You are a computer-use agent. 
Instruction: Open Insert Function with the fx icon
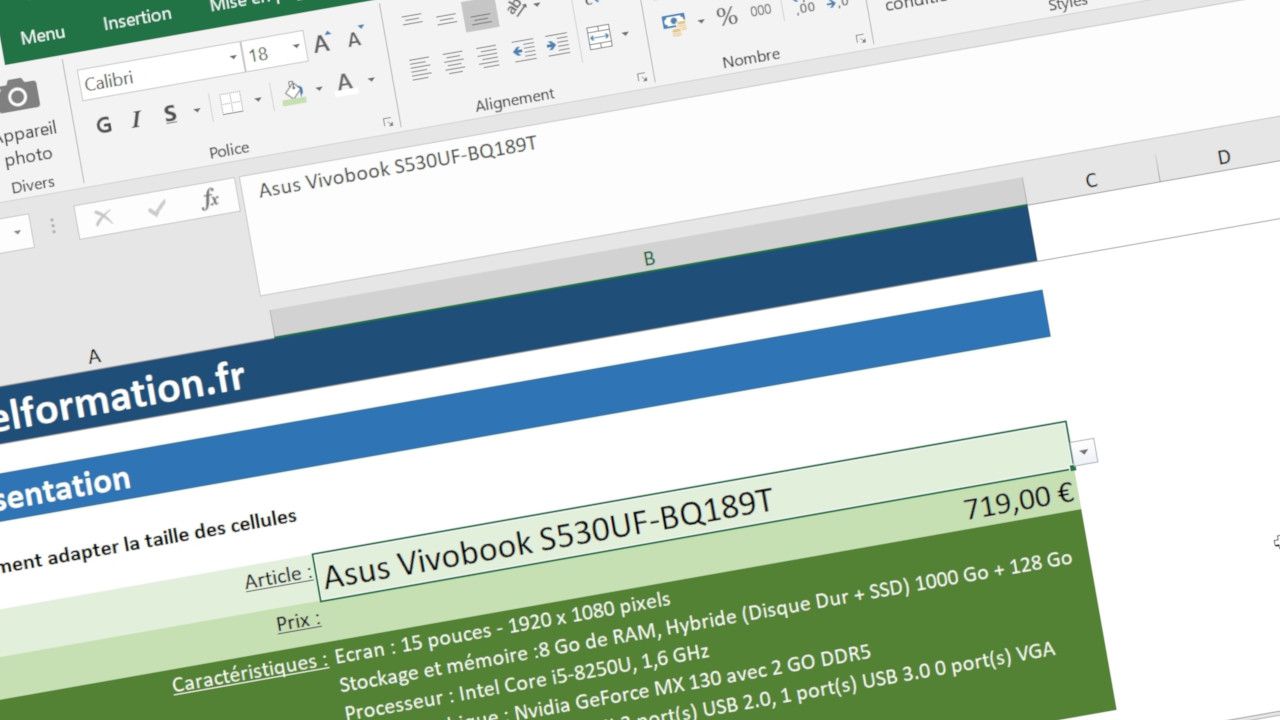[x=210, y=199]
